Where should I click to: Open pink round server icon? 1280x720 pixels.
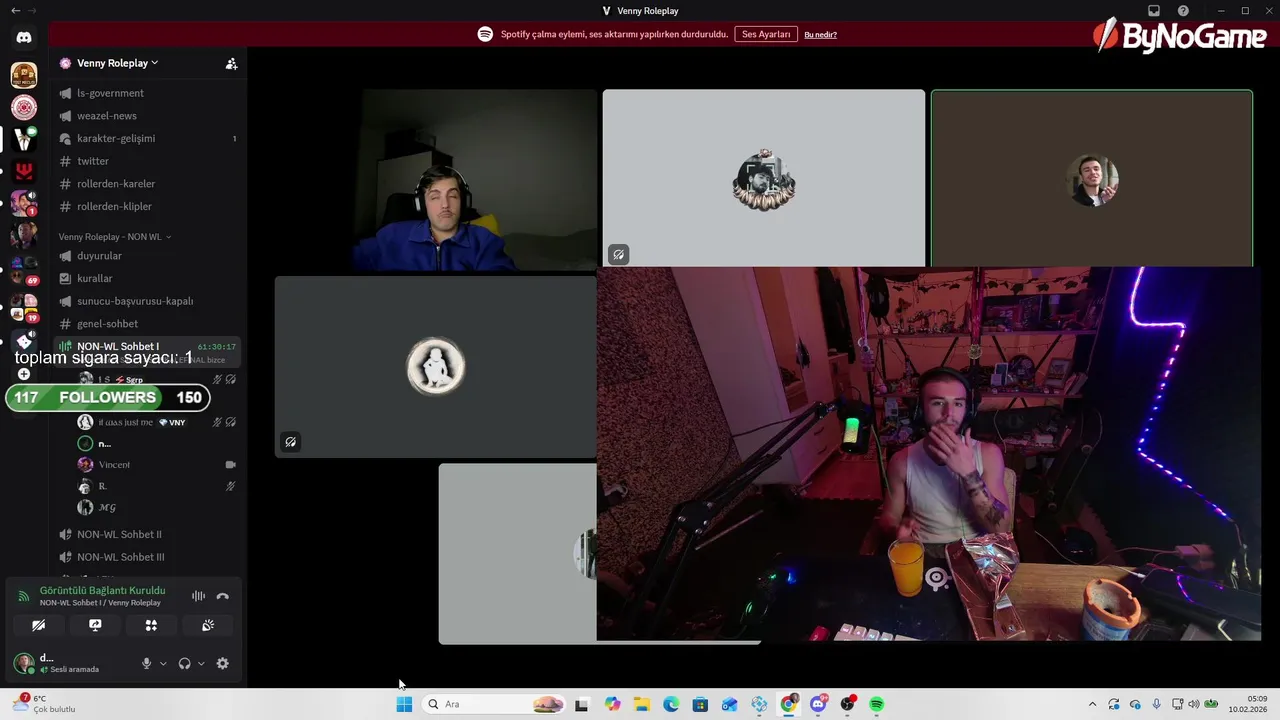pyautogui.click(x=24, y=107)
